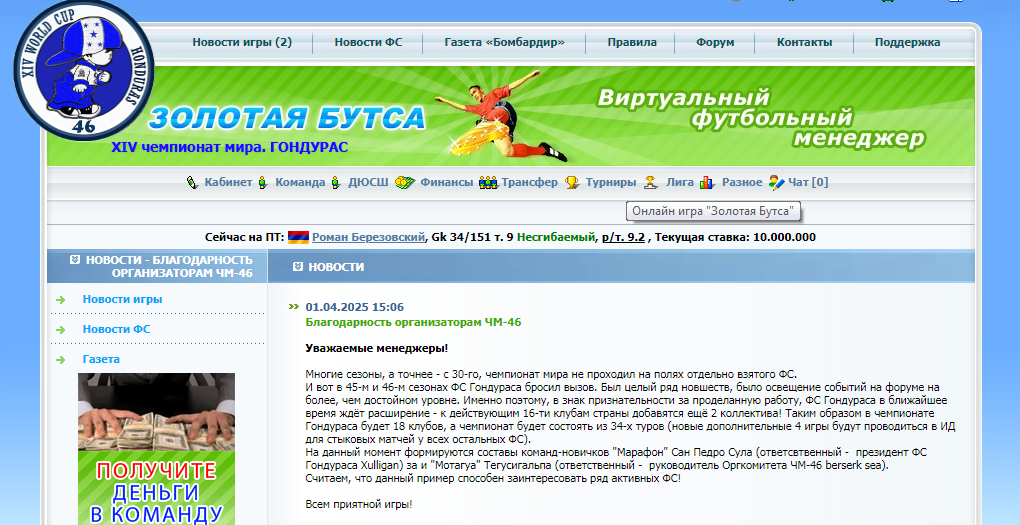Click the text Всем приятной игры!
The image size is (1020, 525).
click(358, 504)
